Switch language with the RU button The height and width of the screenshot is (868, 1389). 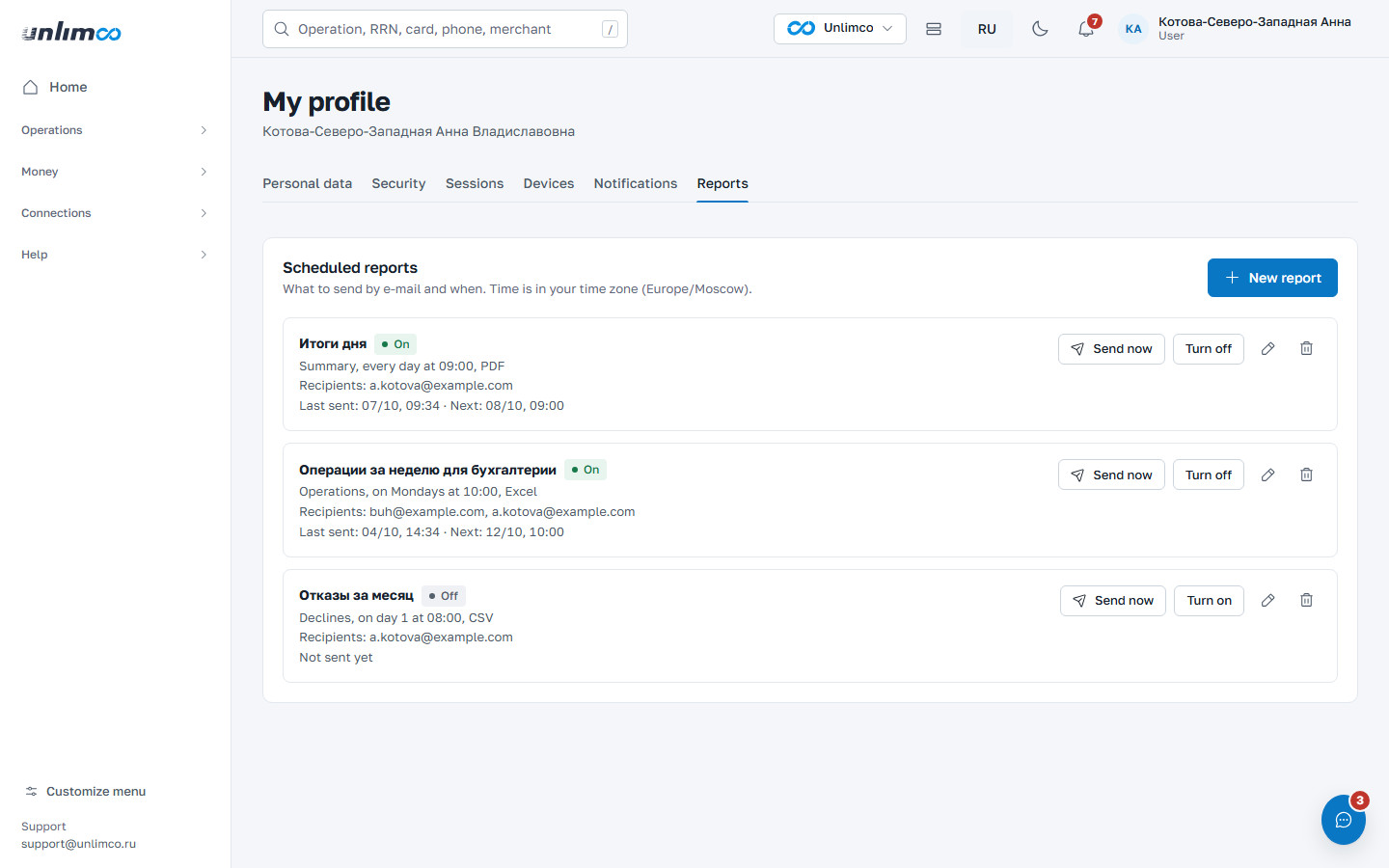[987, 29]
